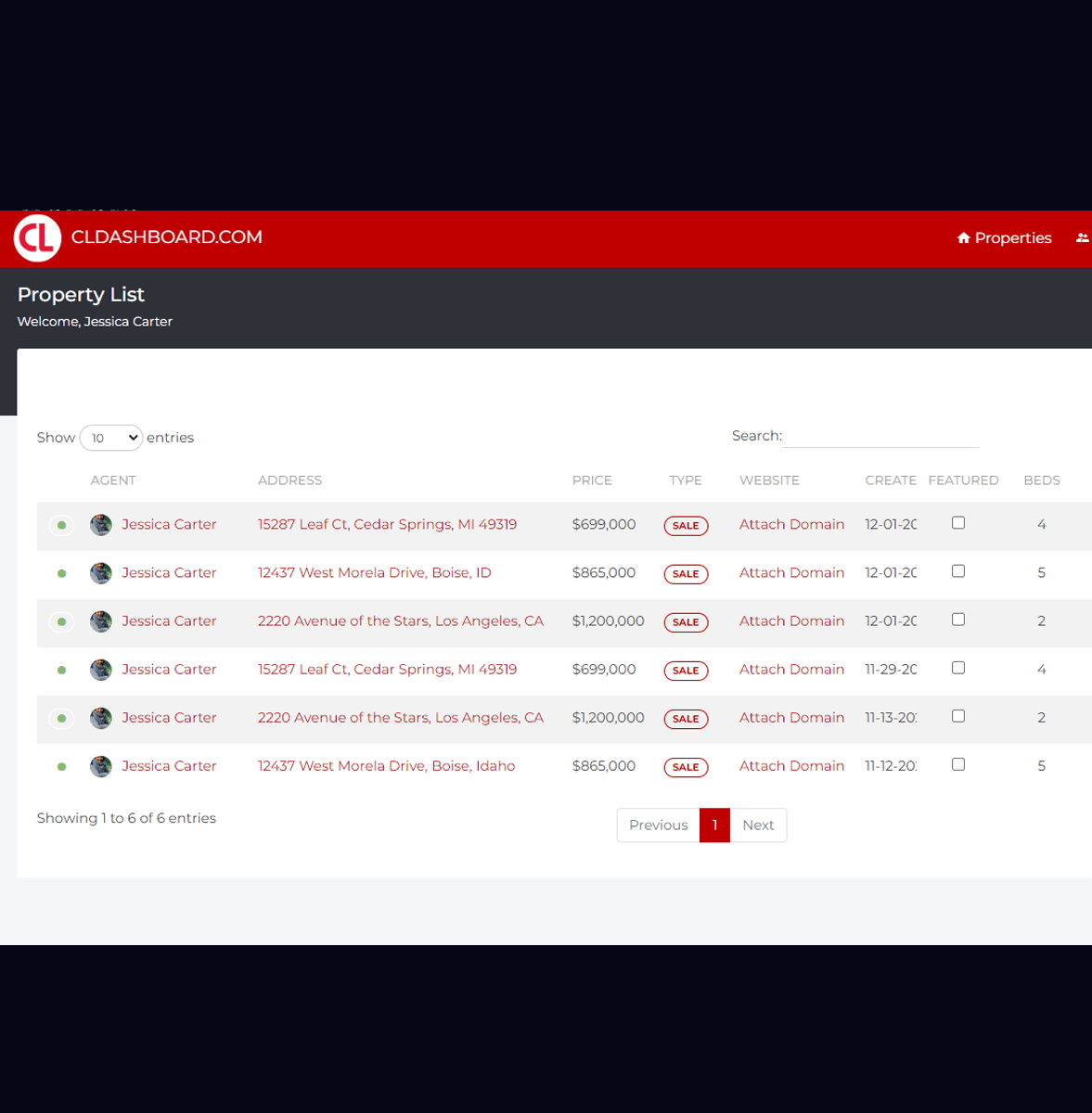Screen dimensions: 1092x1113
Task: Toggle Featured for 11-13 Avenue of Stars listing
Action: click(958, 716)
